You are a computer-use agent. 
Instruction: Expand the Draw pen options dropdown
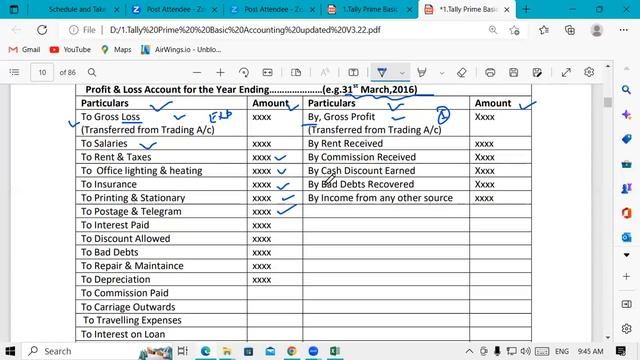tap(402, 73)
